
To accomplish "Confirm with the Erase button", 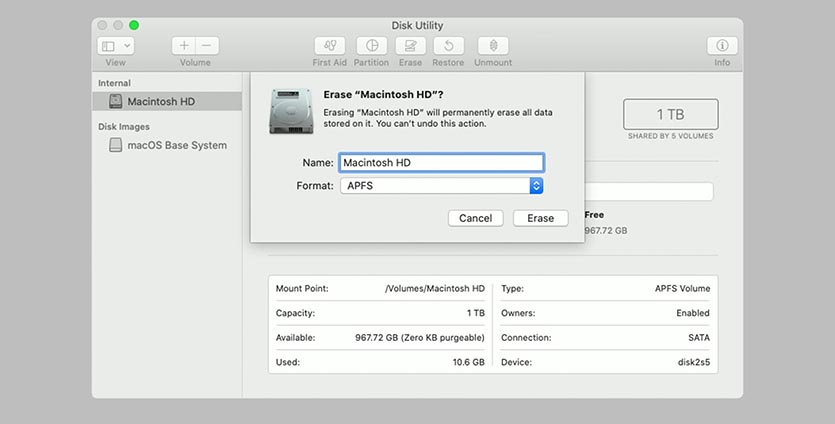I will pyautogui.click(x=540, y=218).
